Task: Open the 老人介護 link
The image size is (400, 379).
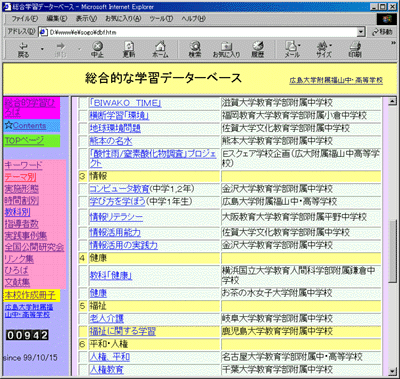Action: point(106,318)
